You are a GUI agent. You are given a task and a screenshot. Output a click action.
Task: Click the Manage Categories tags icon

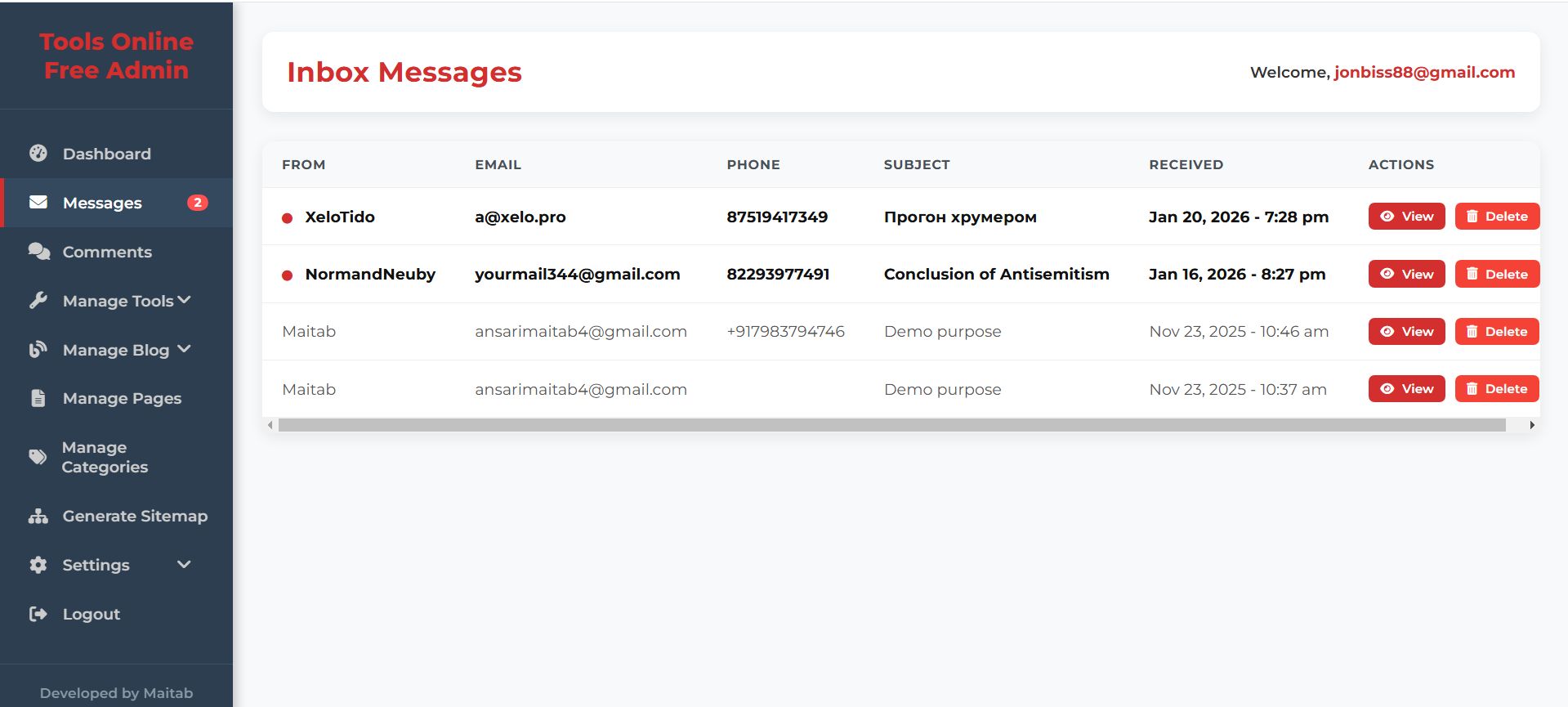pyautogui.click(x=38, y=457)
